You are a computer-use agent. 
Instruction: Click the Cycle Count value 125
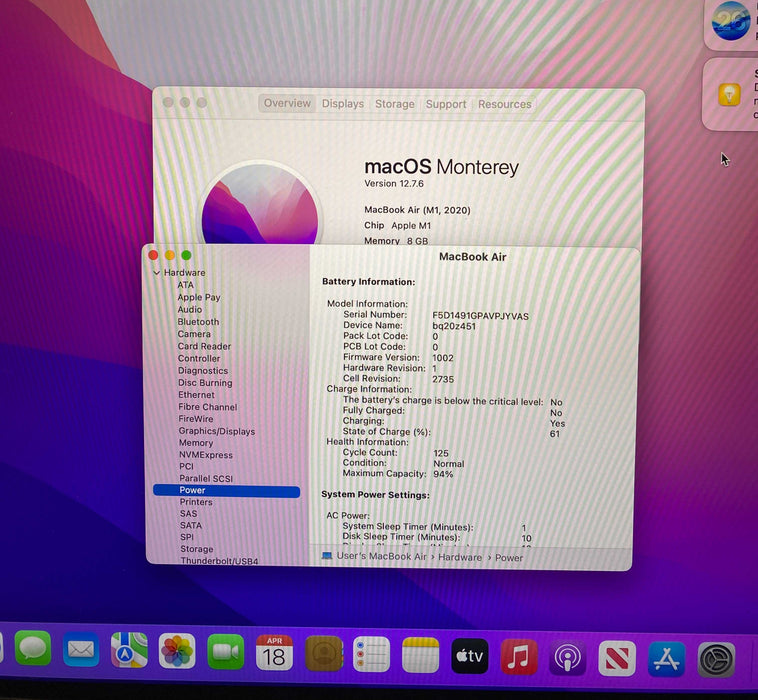tap(441, 453)
